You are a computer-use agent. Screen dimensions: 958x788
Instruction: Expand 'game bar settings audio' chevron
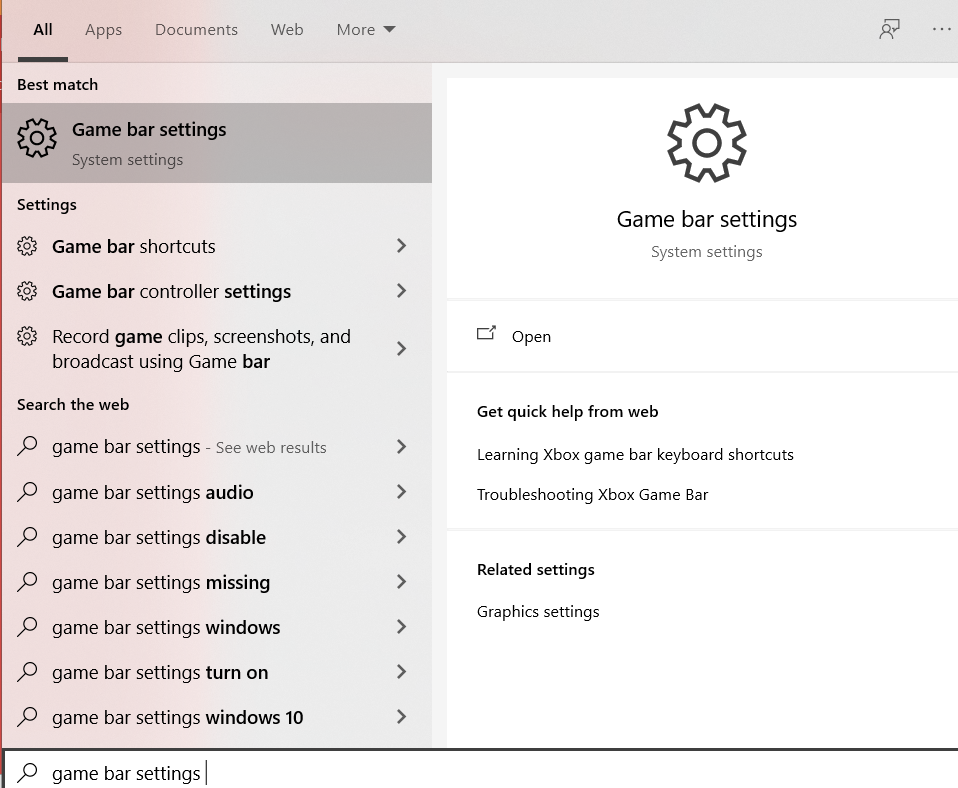coord(401,492)
